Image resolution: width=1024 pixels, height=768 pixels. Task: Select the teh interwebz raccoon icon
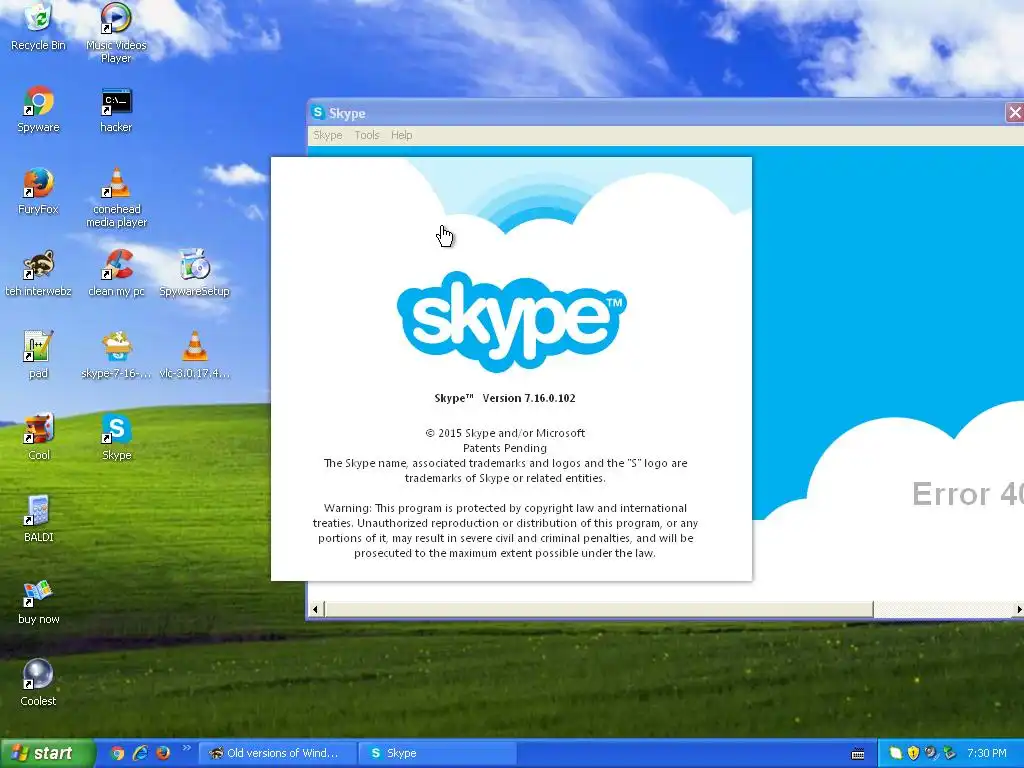[x=38, y=272]
